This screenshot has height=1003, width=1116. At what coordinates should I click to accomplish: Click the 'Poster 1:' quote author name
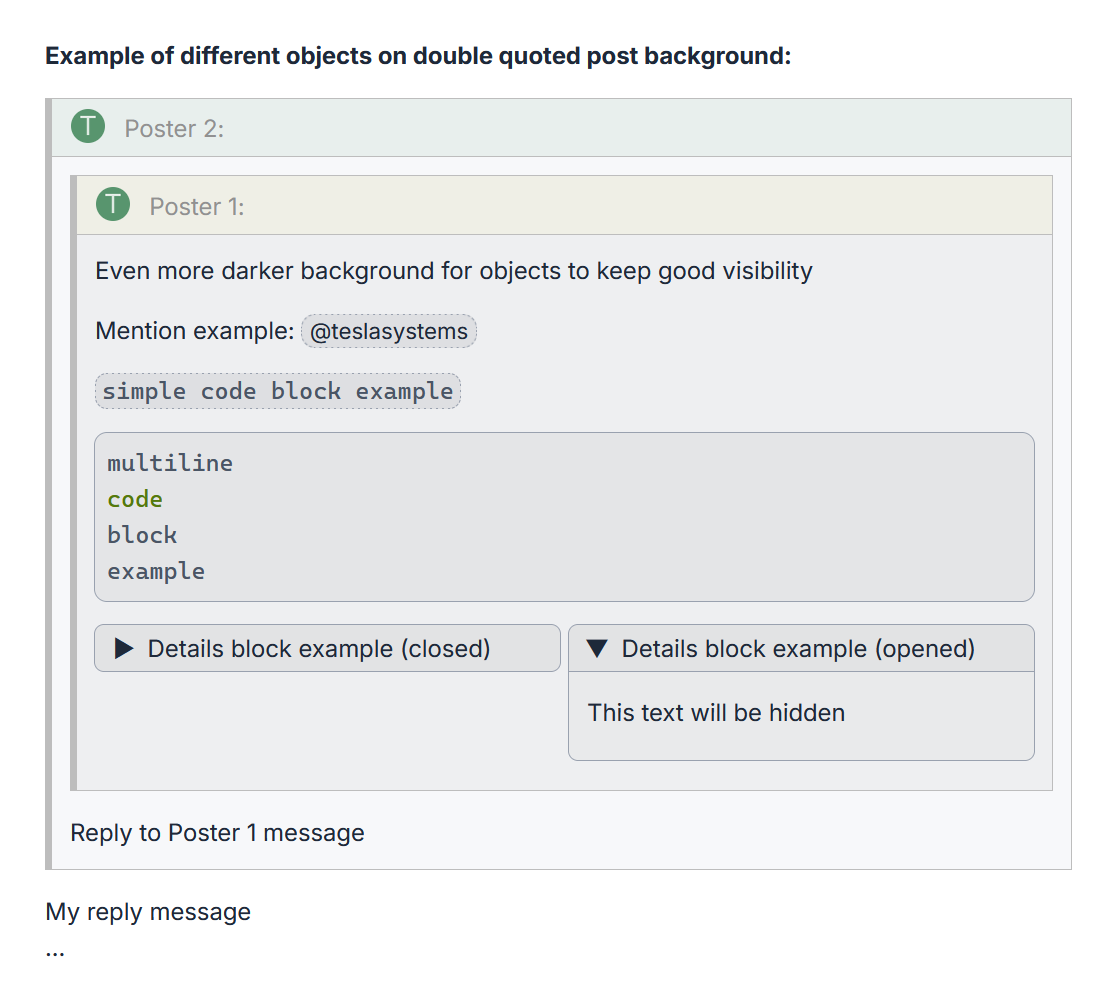197,206
